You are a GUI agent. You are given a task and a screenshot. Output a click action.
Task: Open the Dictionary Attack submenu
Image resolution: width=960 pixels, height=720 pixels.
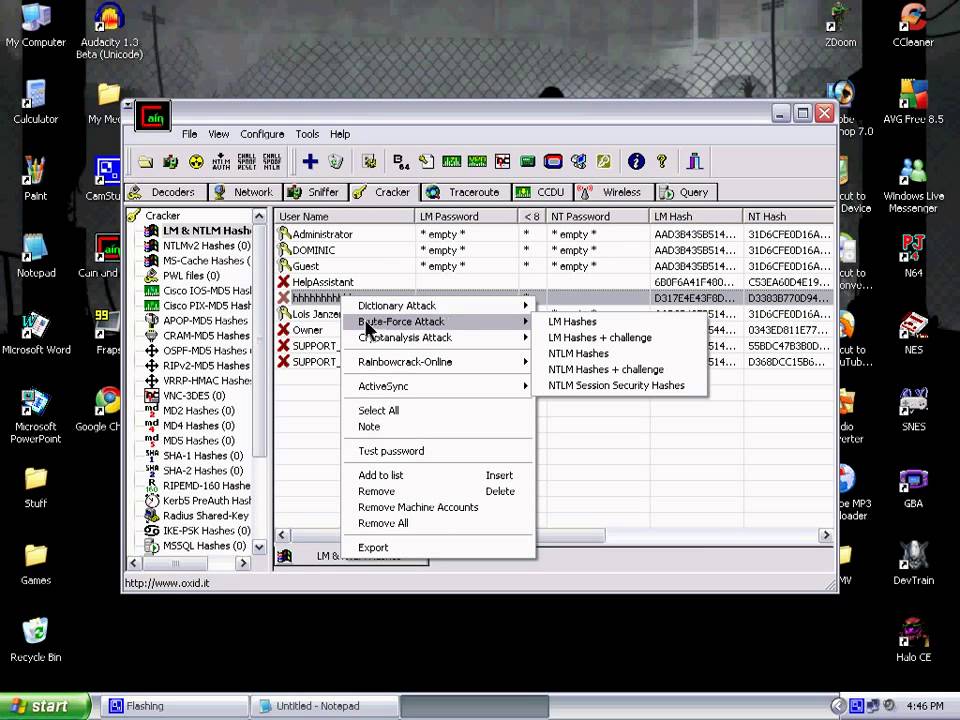[x=438, y=306]
